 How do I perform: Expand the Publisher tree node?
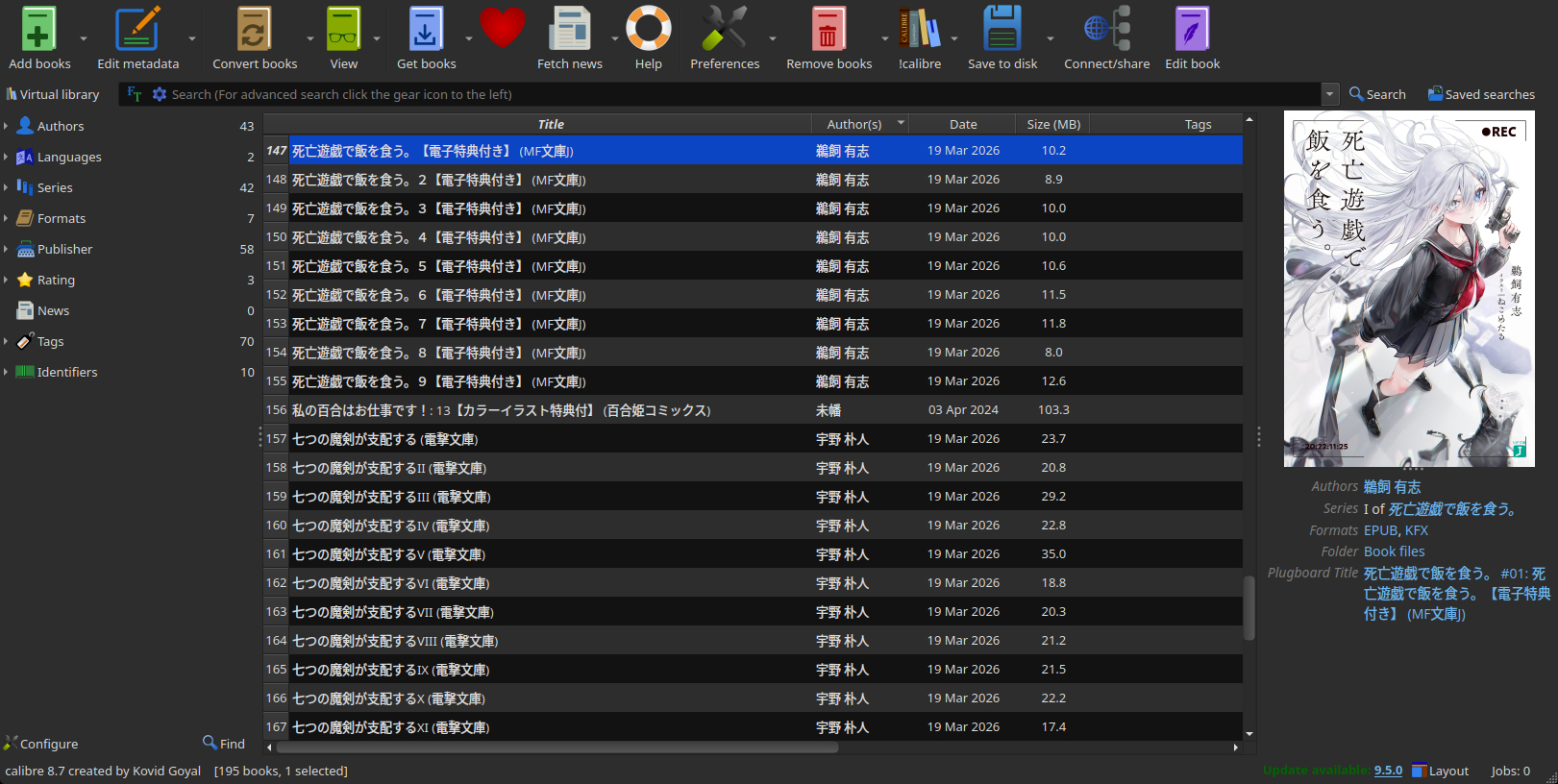point(6,249)
